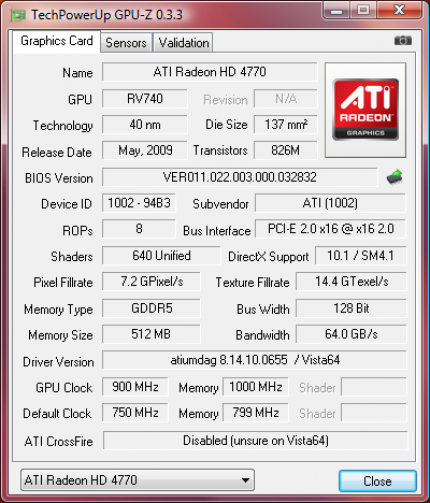Click the ROPs value 8
This screenshot has width=430, height=503.
139,229
